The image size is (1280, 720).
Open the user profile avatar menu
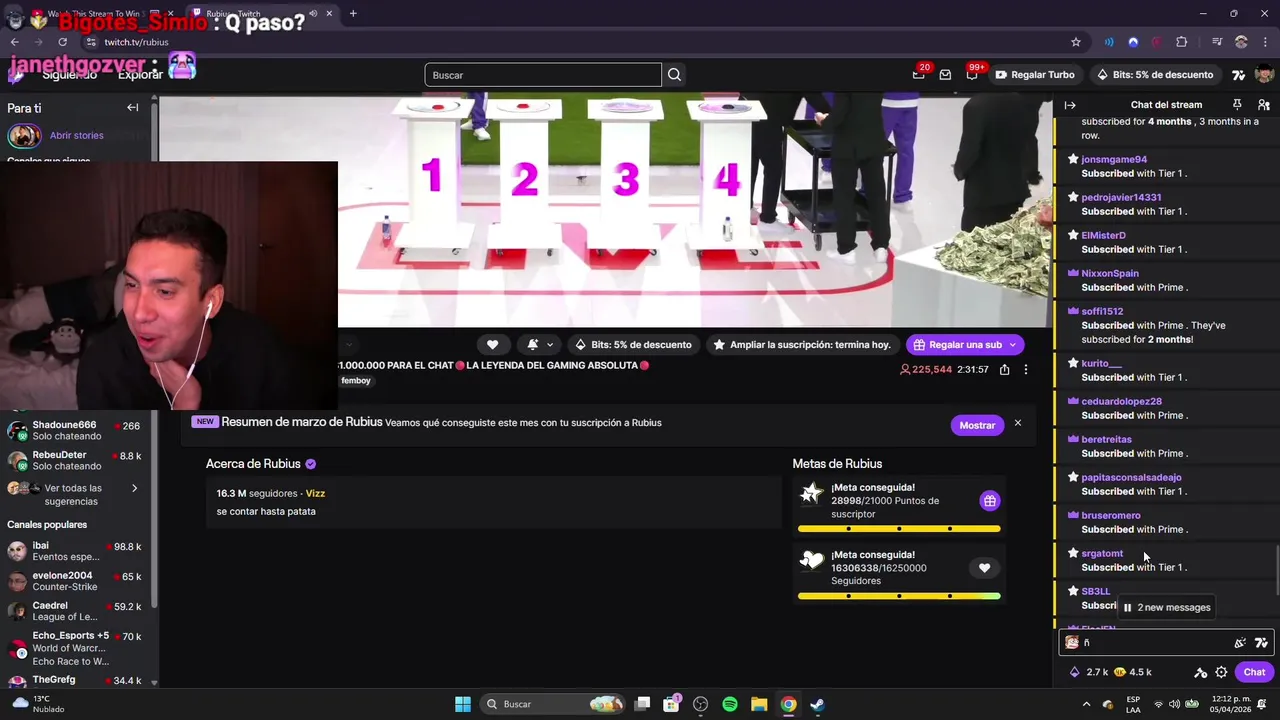(x=1264, y=75)
